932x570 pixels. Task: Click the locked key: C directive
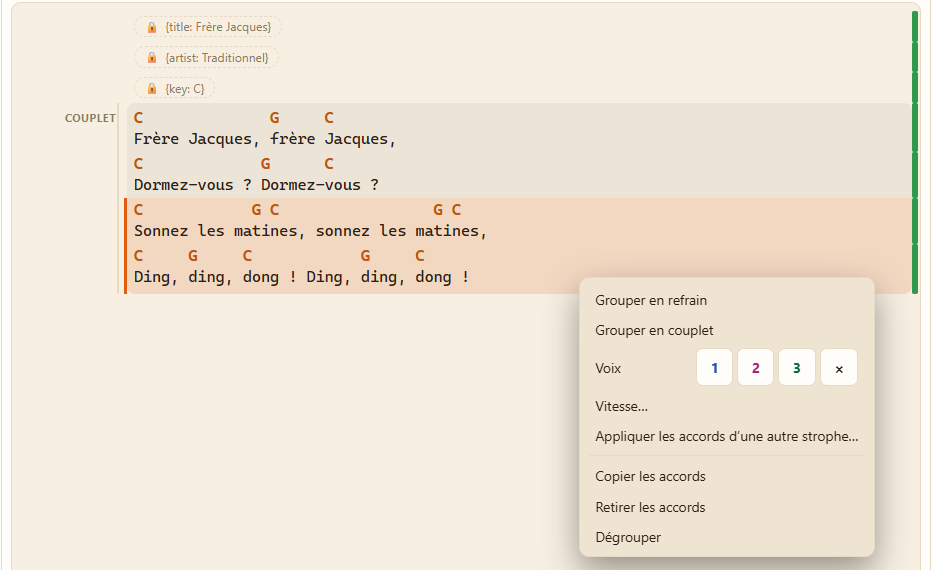[x=174, y=89]
